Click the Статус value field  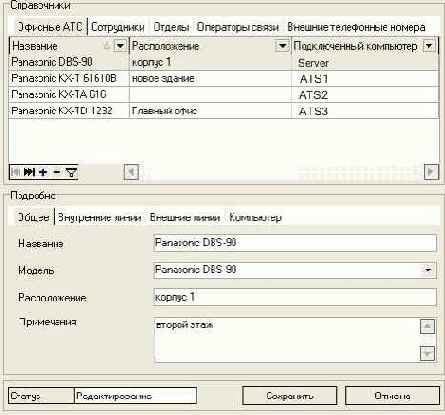[135, 396]
